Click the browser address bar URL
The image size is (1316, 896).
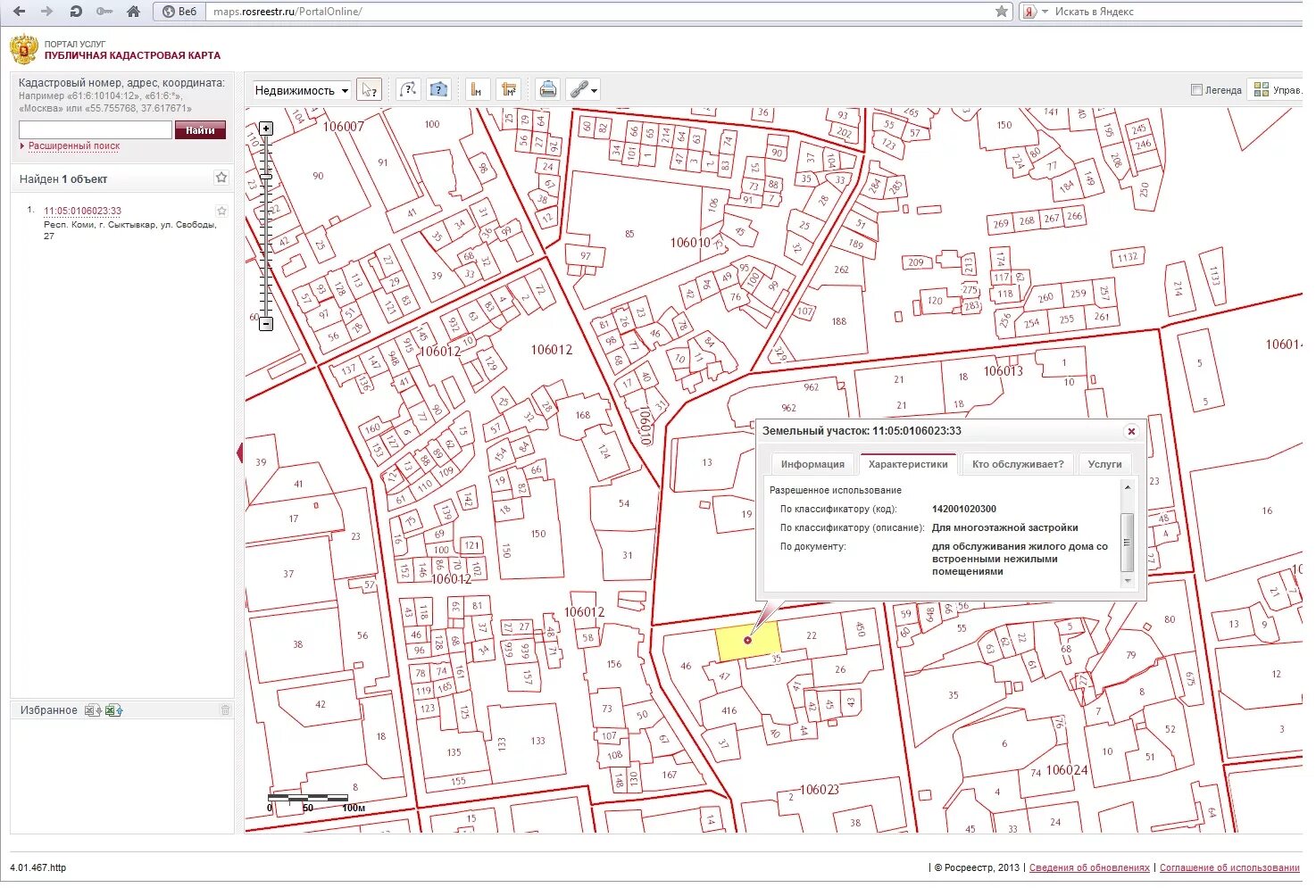point(287,12)
